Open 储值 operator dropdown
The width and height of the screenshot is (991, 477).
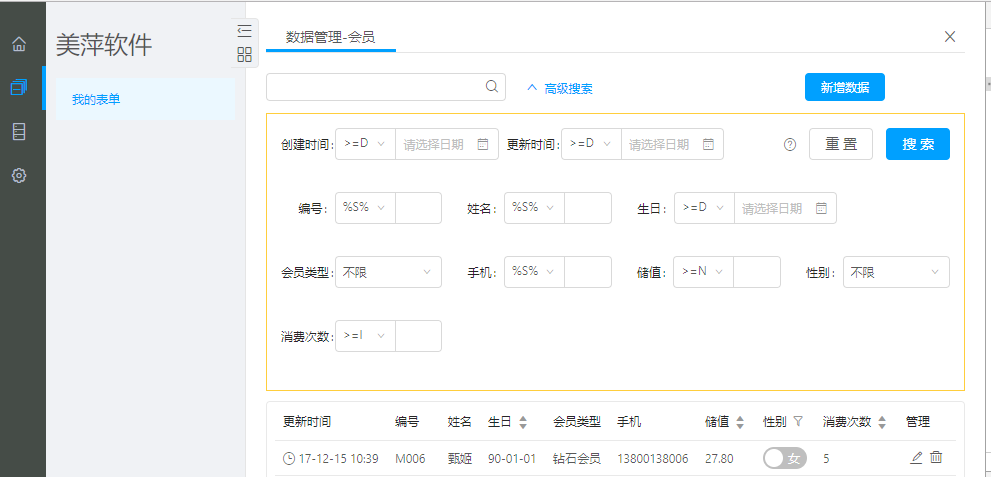pos(703,272)
